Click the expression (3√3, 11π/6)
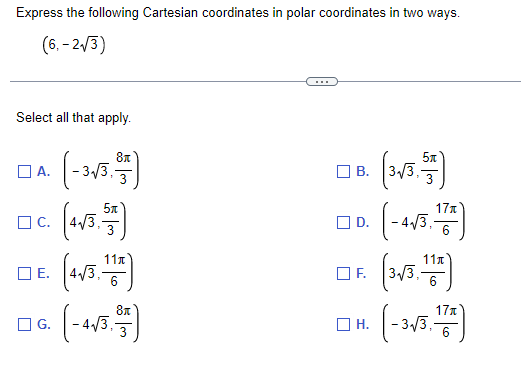Image resolution: width=521 pixels, height=380 pixels. point(417,272)
